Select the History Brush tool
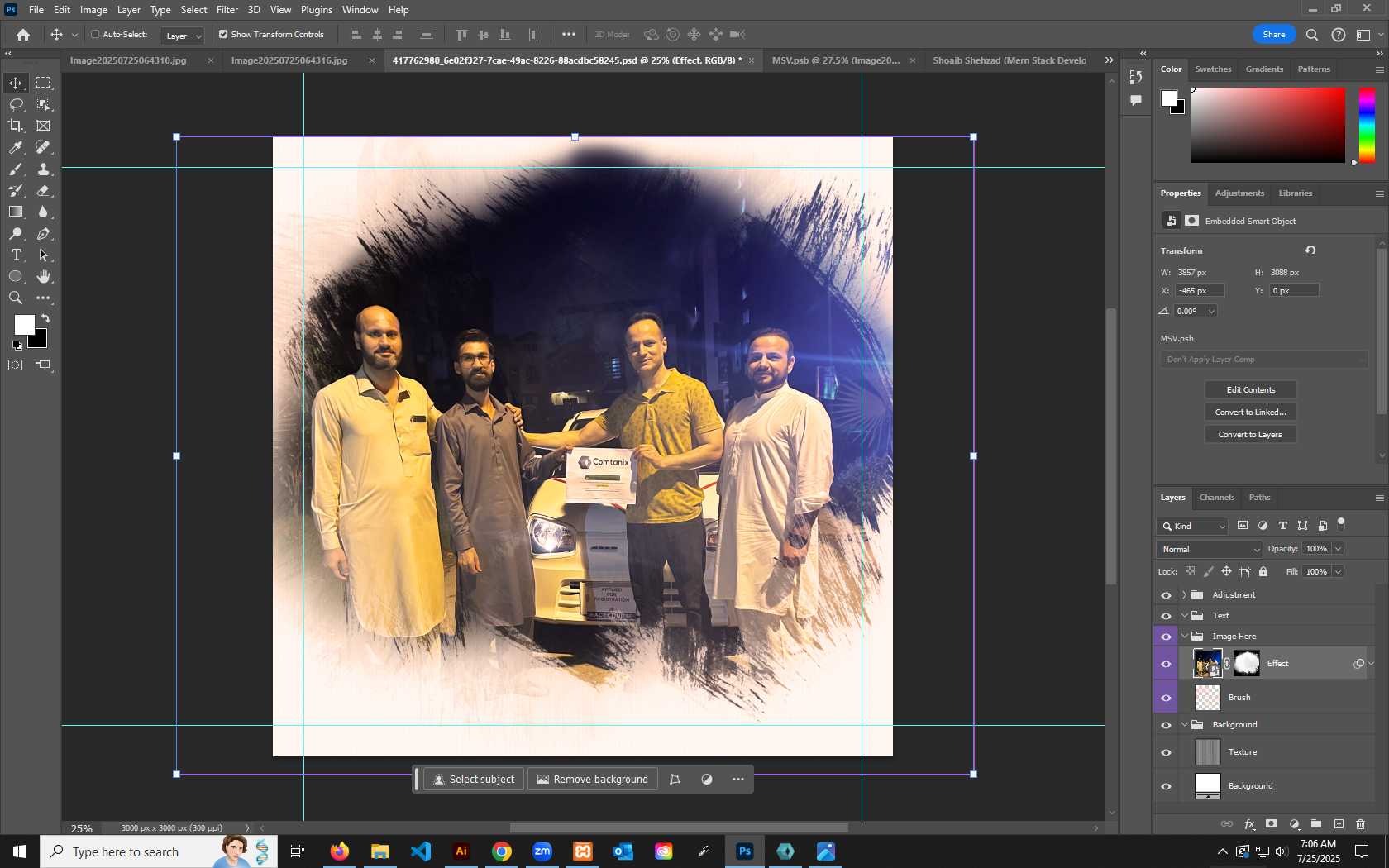This screenshot has height=868, width=1389. (16, 190)
